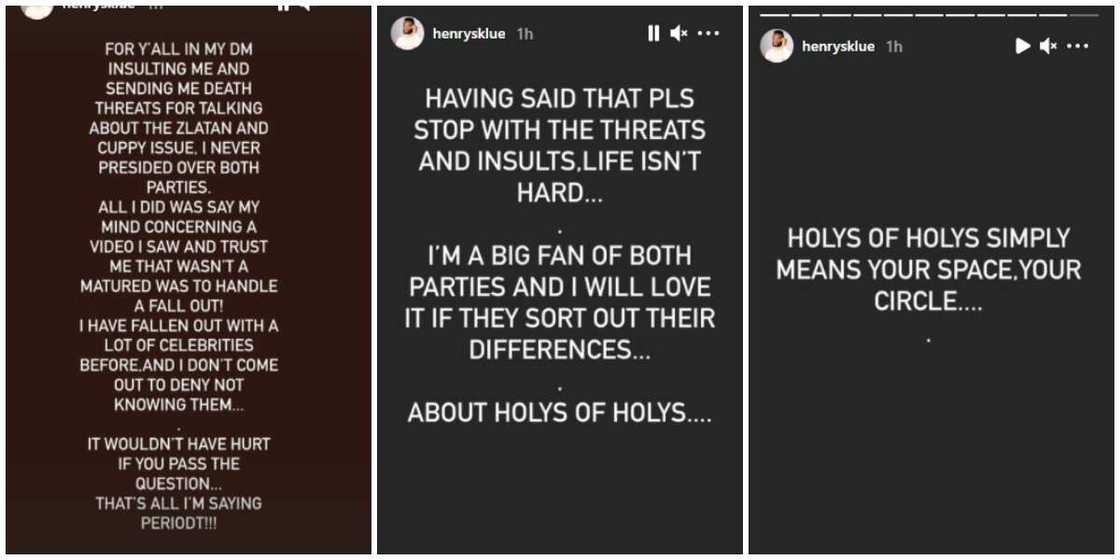This screenshot has width=1120, height=560.
Task: Click the partially visible avatar on left story
Action: point(37,8)
